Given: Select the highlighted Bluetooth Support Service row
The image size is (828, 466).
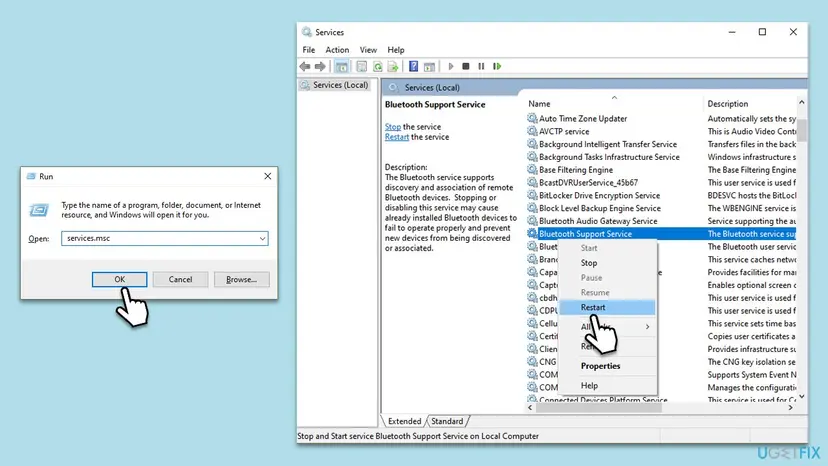Looking at the screenshot, I should (x=661, y=234).
